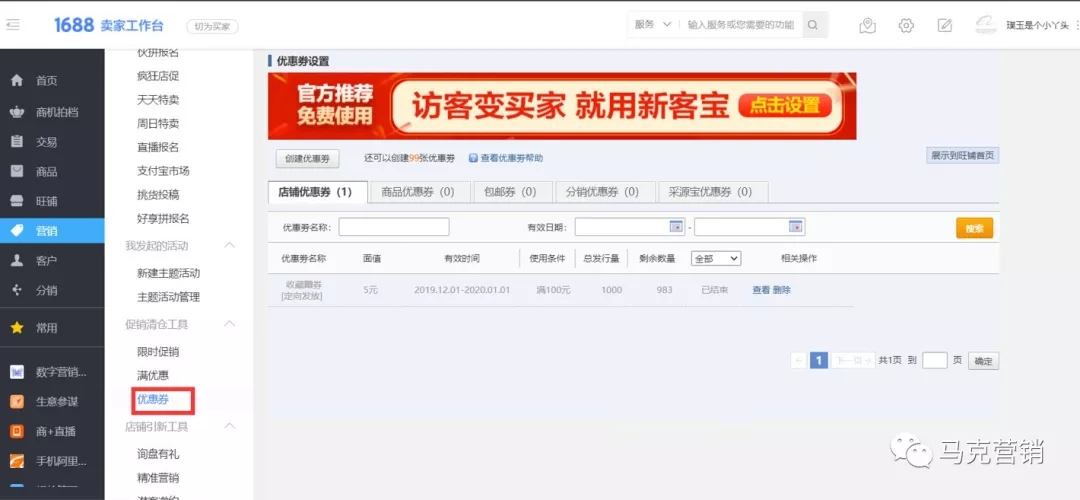1080x500 pixels.
Task: Click the 创建优惠券 button
Action: click(x=308, y=158)
